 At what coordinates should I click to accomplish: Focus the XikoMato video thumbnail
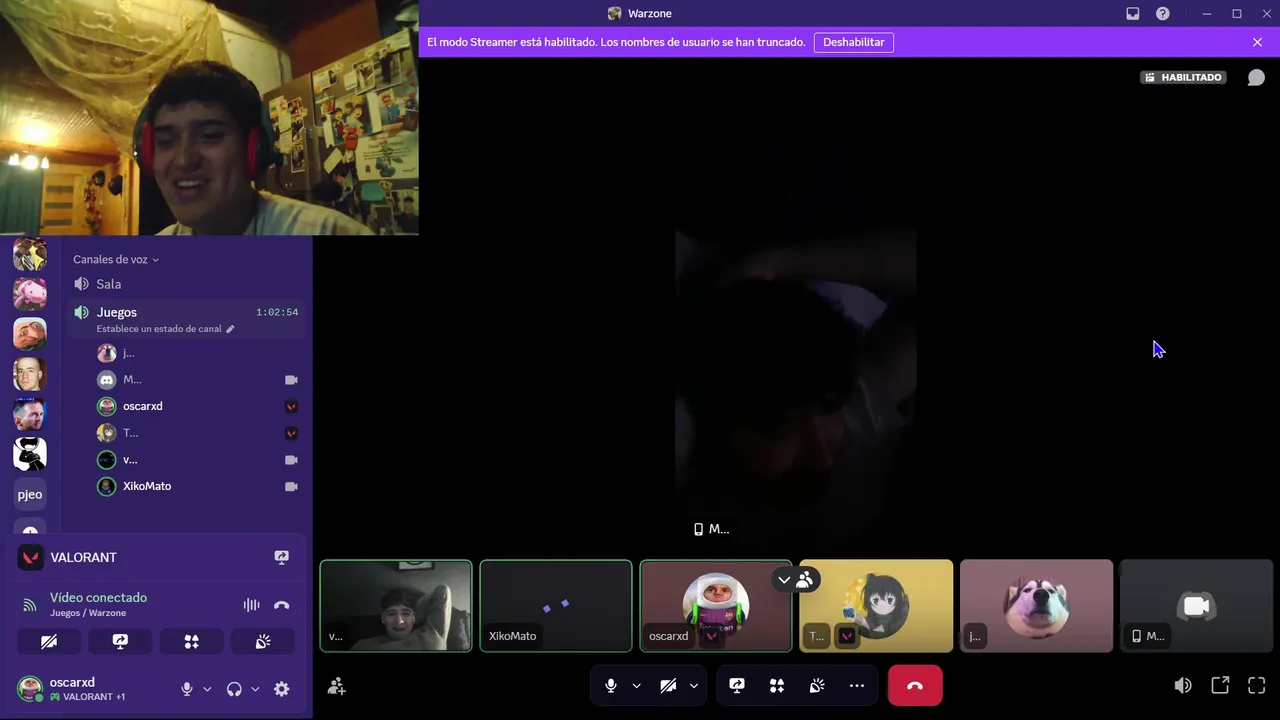pyautogui.click(x=556, y=606)
